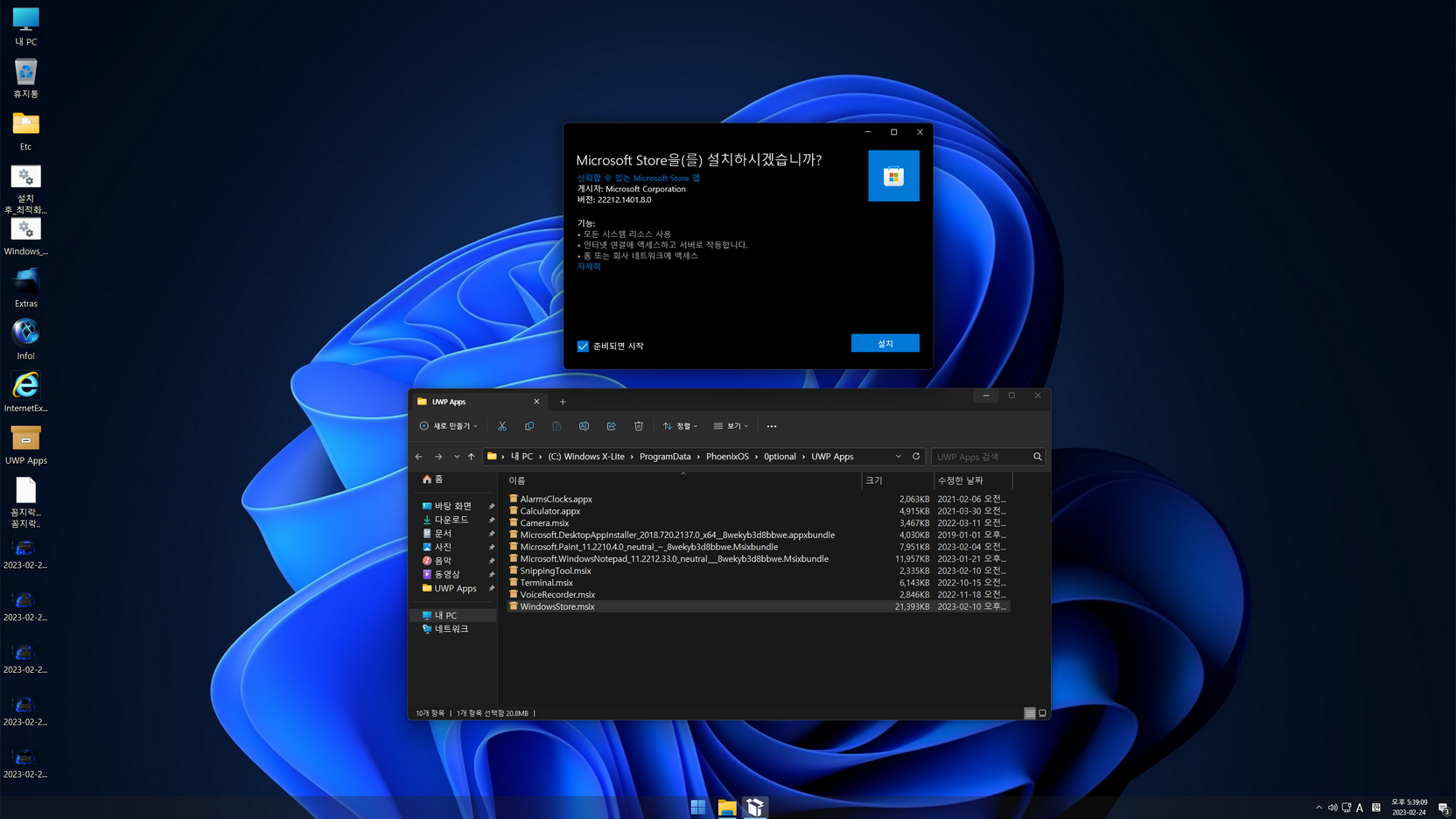Click (C:) Windows X-Lite in breadcrumb
This screenshot has height=819, width=1456.
coord(586,457)
